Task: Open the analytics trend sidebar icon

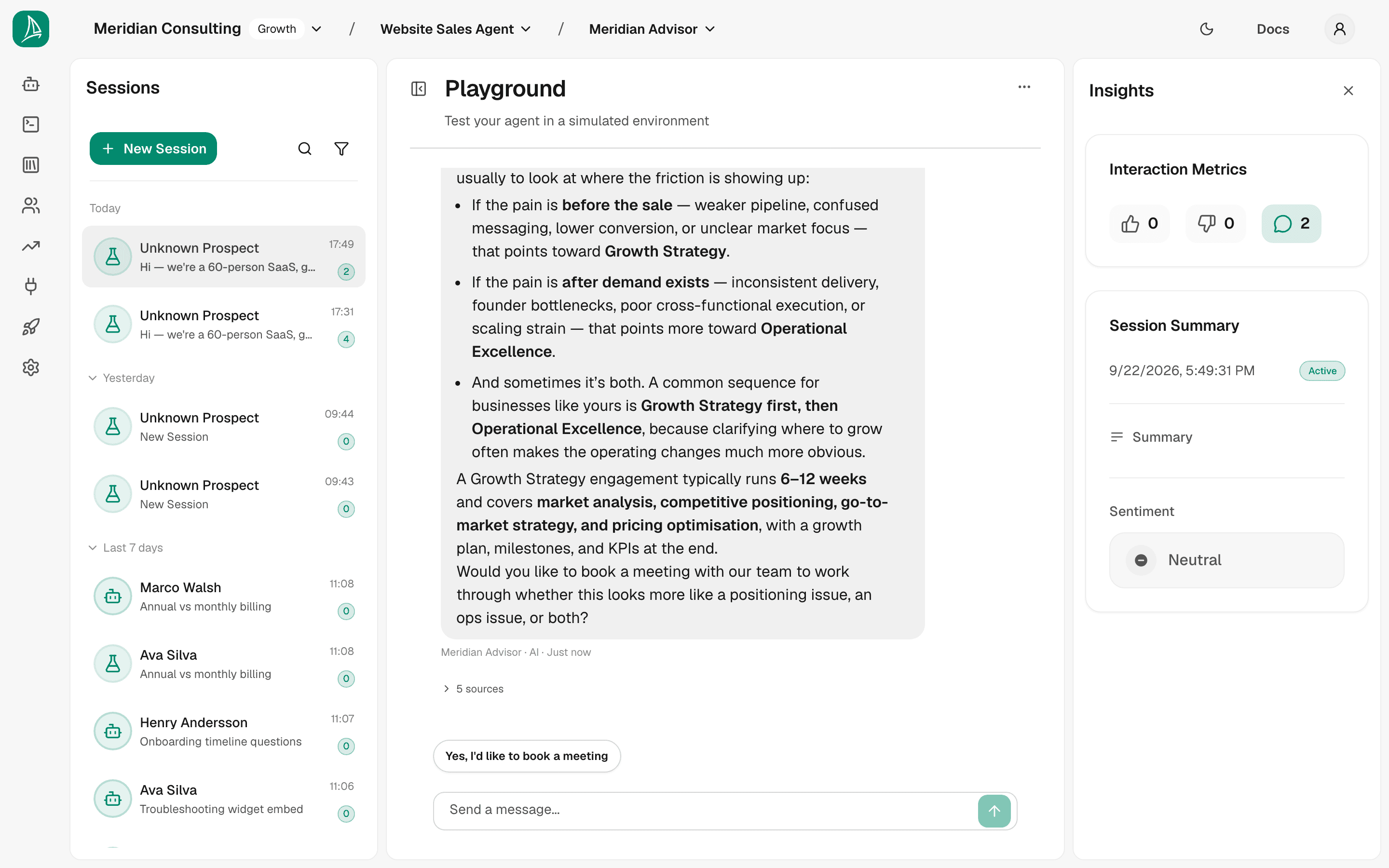Action: [x=31, y=246]
